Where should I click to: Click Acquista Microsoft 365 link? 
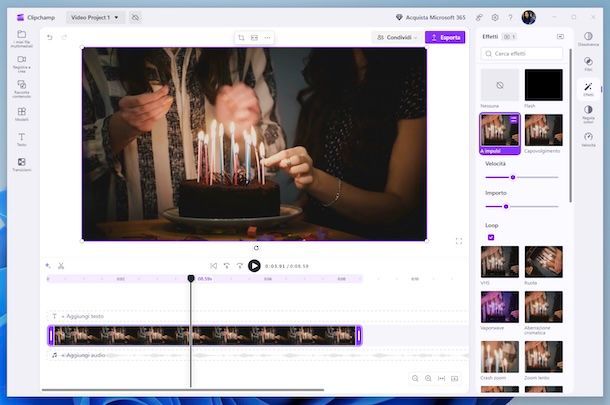click(x=431, y=17)
